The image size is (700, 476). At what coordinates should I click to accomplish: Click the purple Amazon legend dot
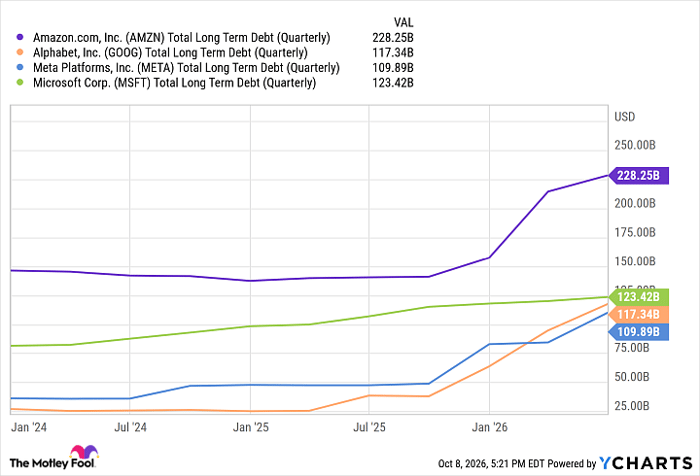coord(20,38)
